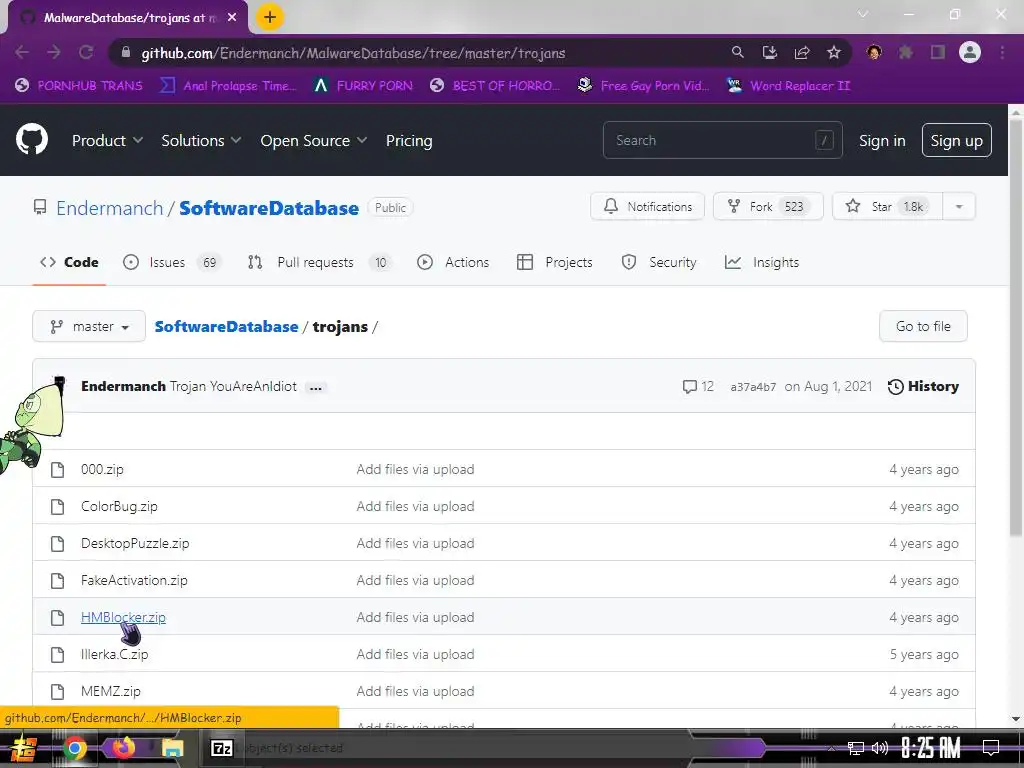
Task: Open the master branch dropdown
Action: point(89,327)
